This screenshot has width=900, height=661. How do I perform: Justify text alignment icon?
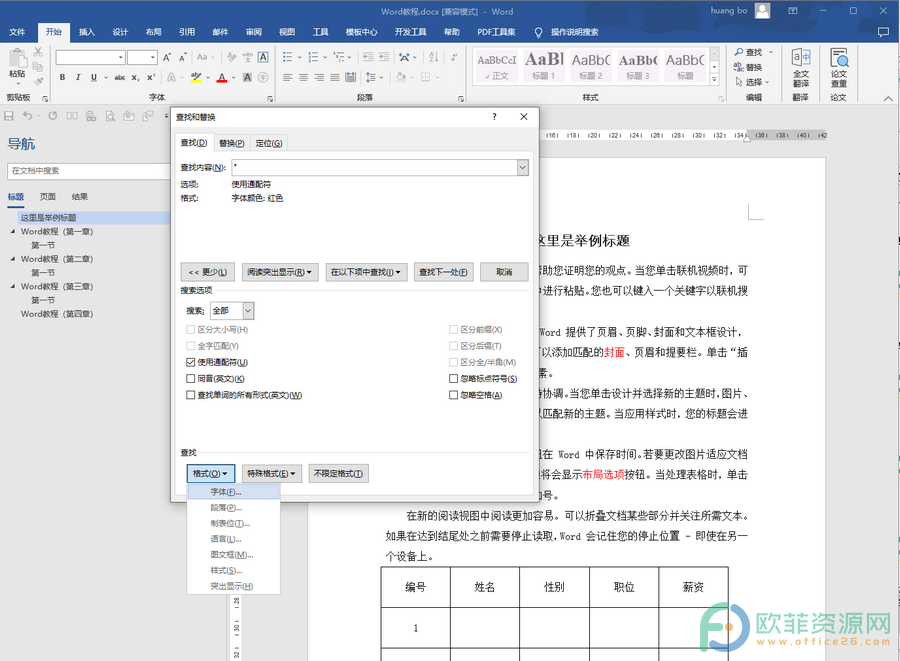click(x=335, y=77)
